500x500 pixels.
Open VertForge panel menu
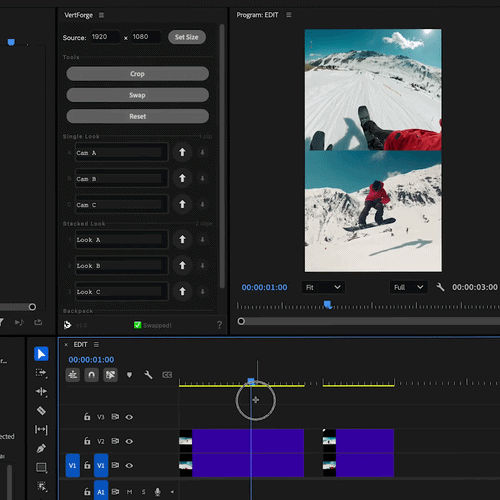101,15
